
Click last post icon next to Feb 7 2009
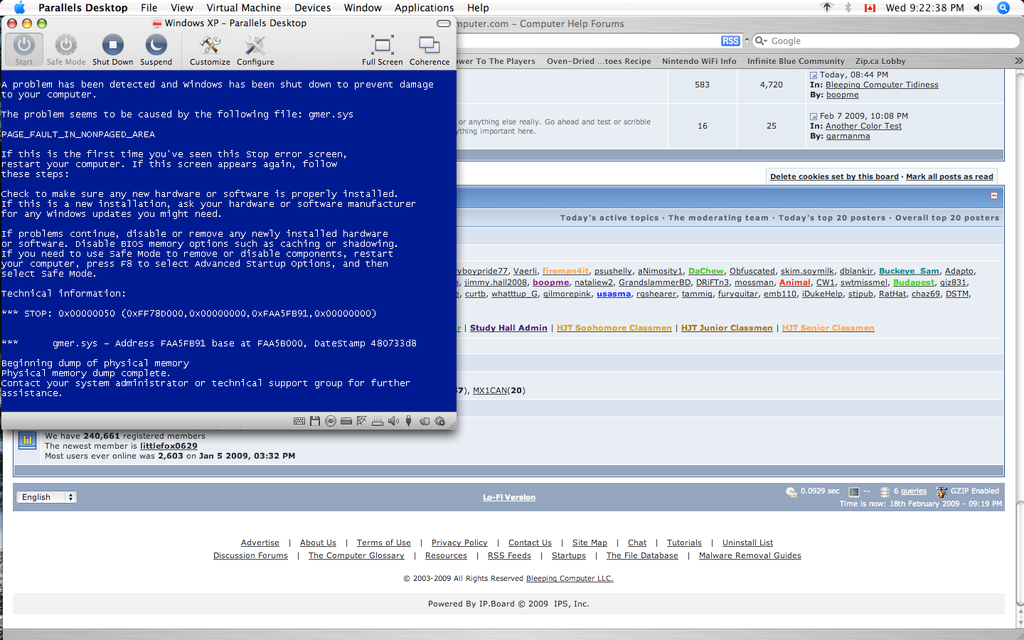click(814, 116)
